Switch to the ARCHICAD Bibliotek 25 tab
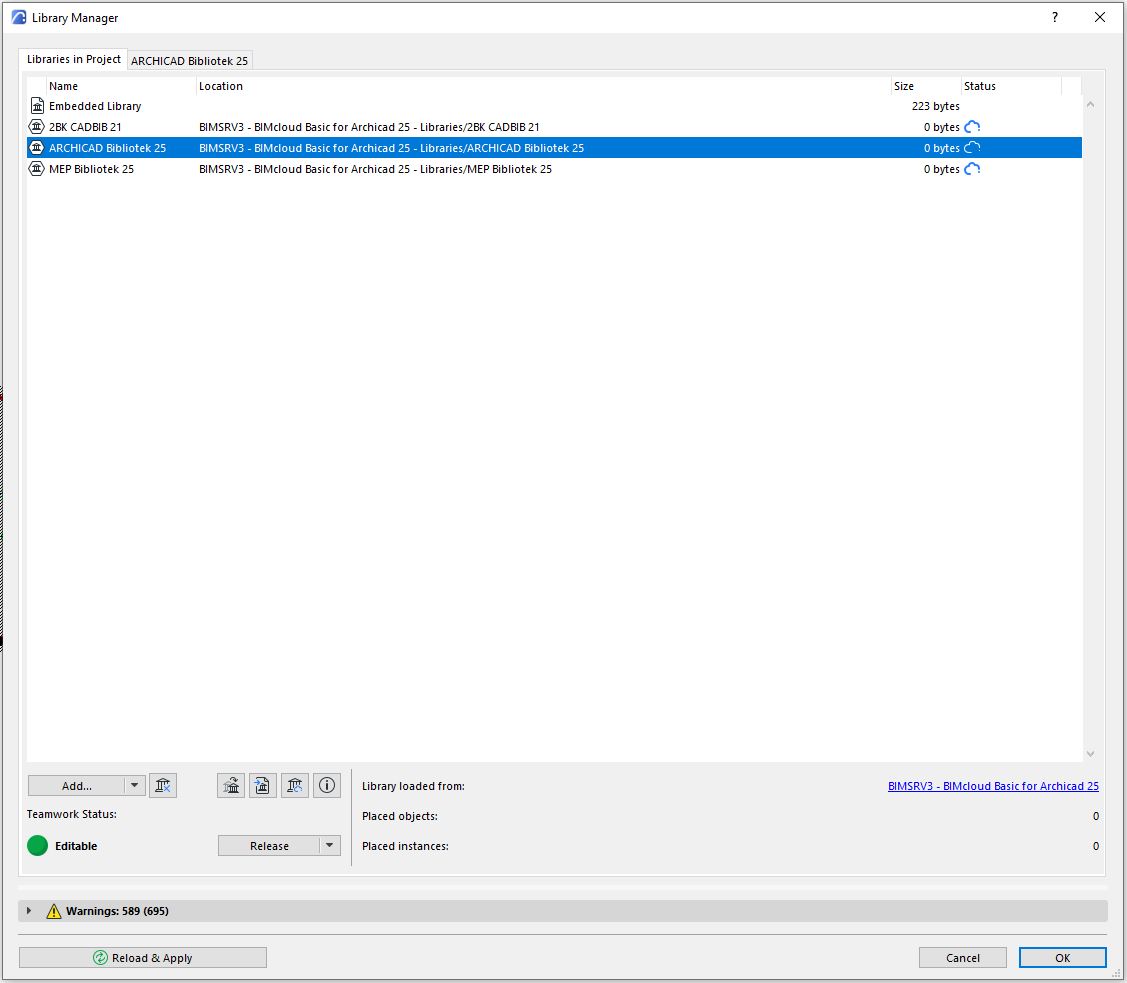Image resolution: width=1127 pixels, height=983 pixels. pos(189,61)
